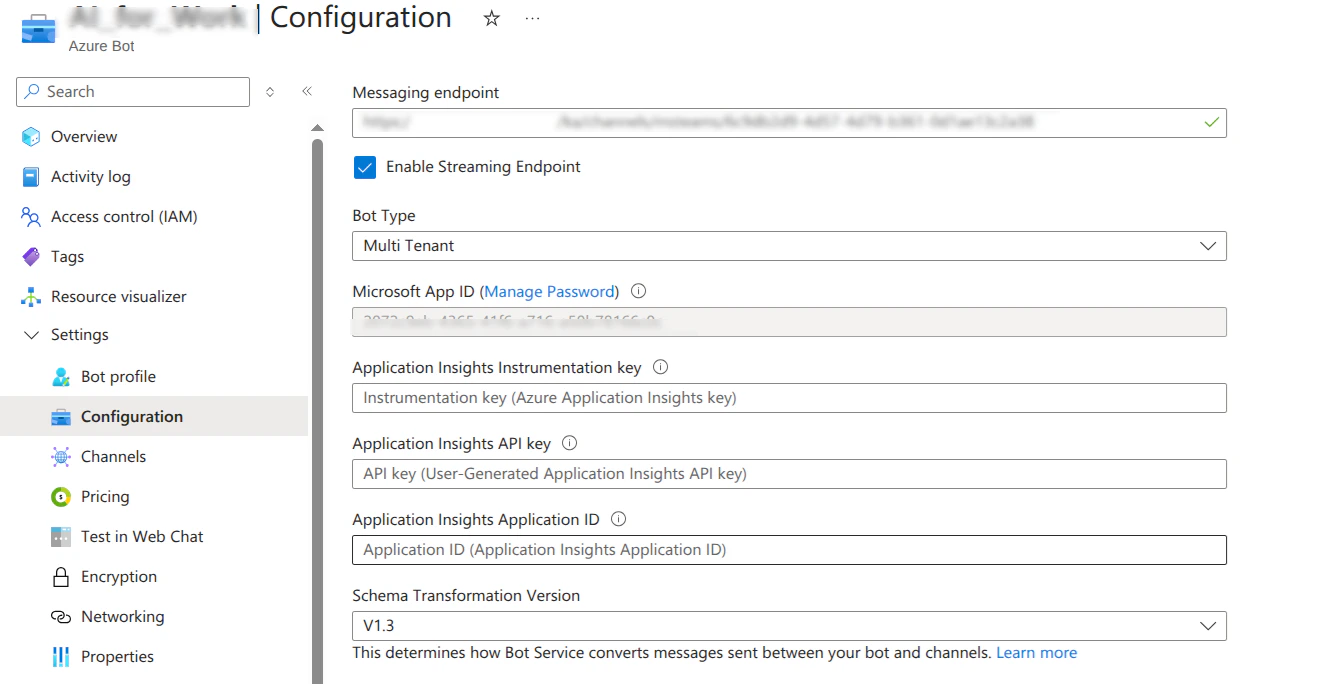This screenshot has height=684, width=1325.
Task: Open the more options ellipsis in title
Action: click(532, 19)
